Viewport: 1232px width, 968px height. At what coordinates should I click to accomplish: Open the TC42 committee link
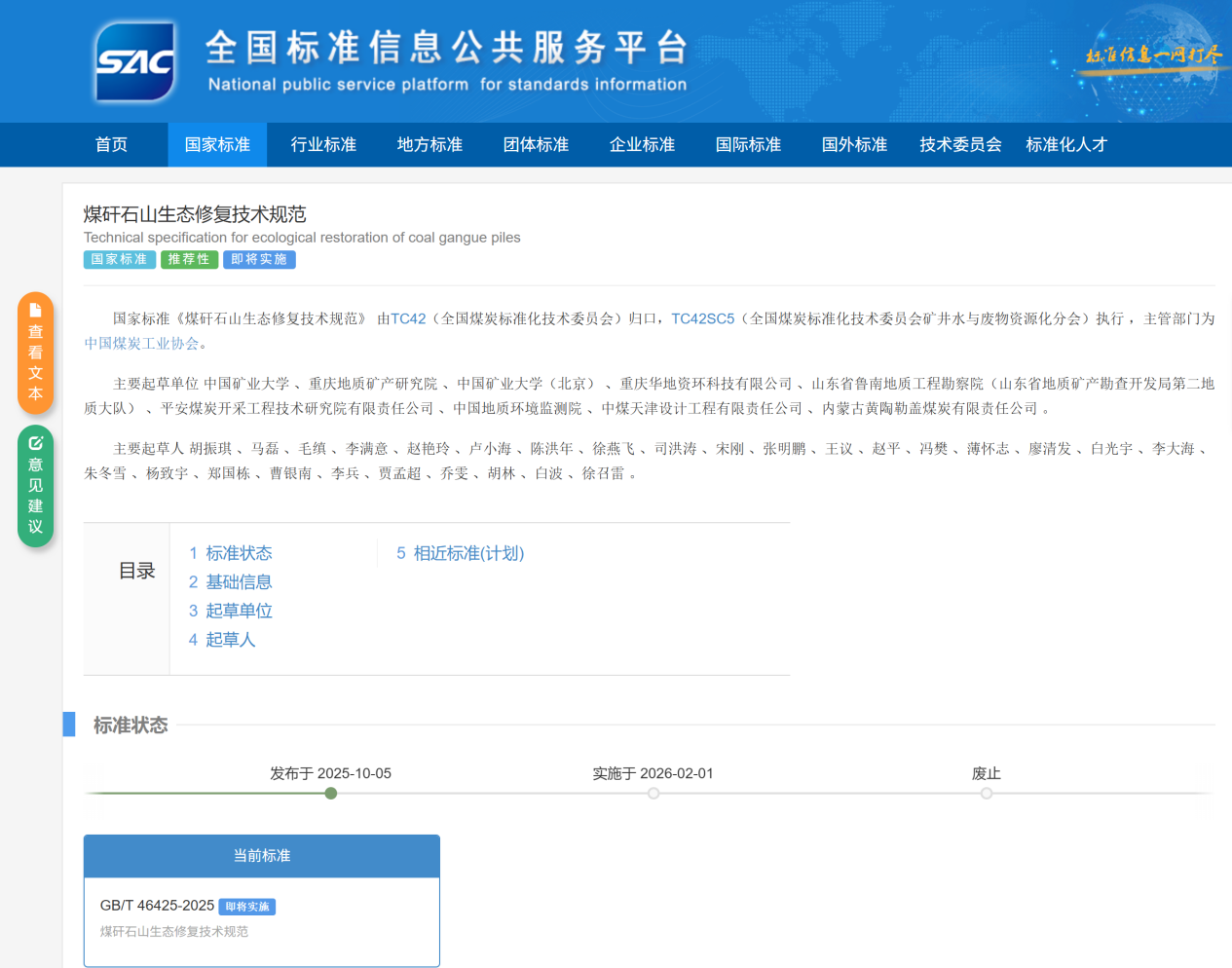408,318
